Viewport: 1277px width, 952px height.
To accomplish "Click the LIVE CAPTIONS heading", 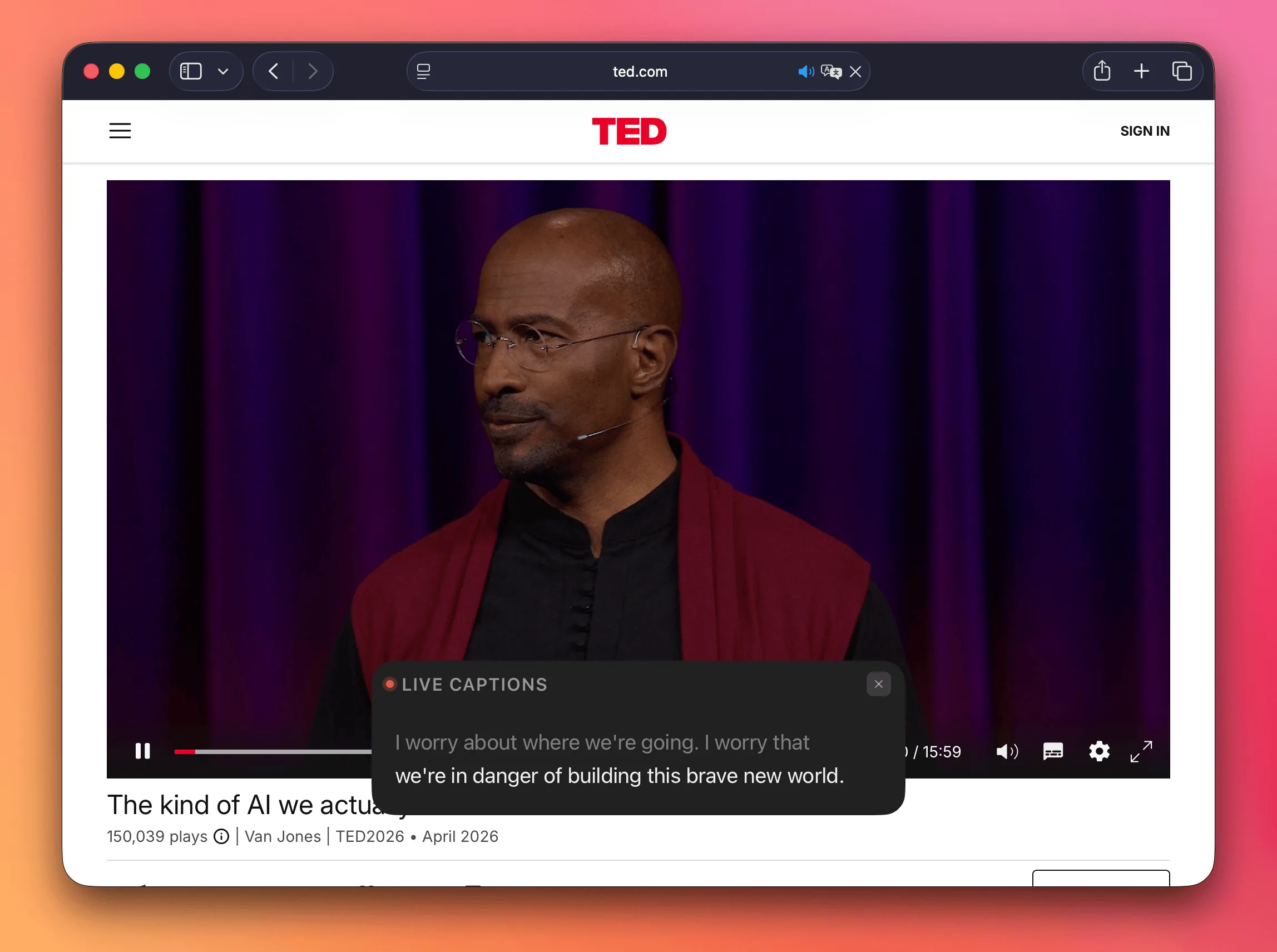I will (x=474, y=684).
